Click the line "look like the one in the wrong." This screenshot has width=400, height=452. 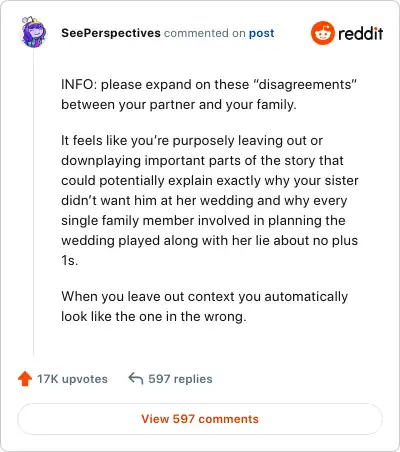click(x=154, y=316)
